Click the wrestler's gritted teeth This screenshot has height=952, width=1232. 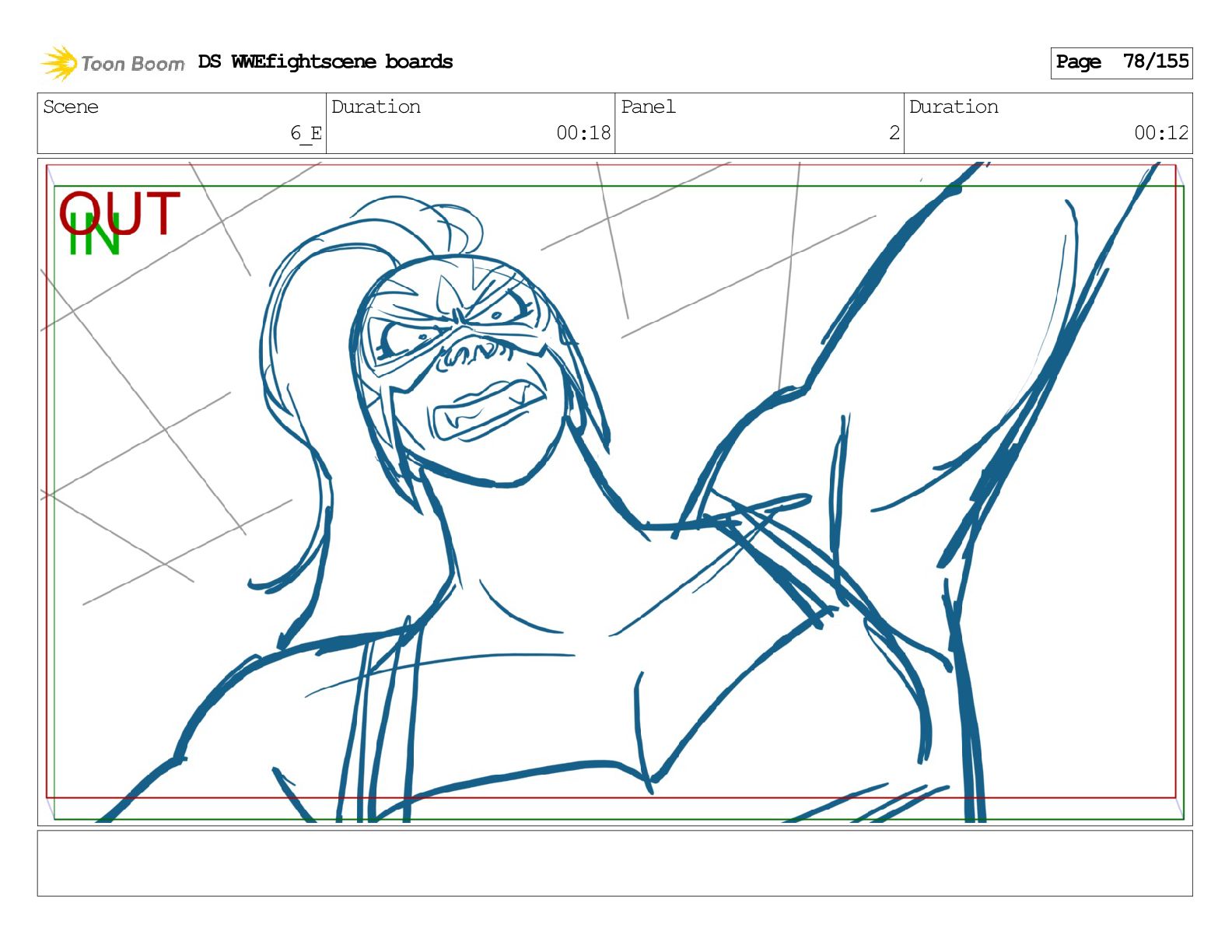point(486,408)
